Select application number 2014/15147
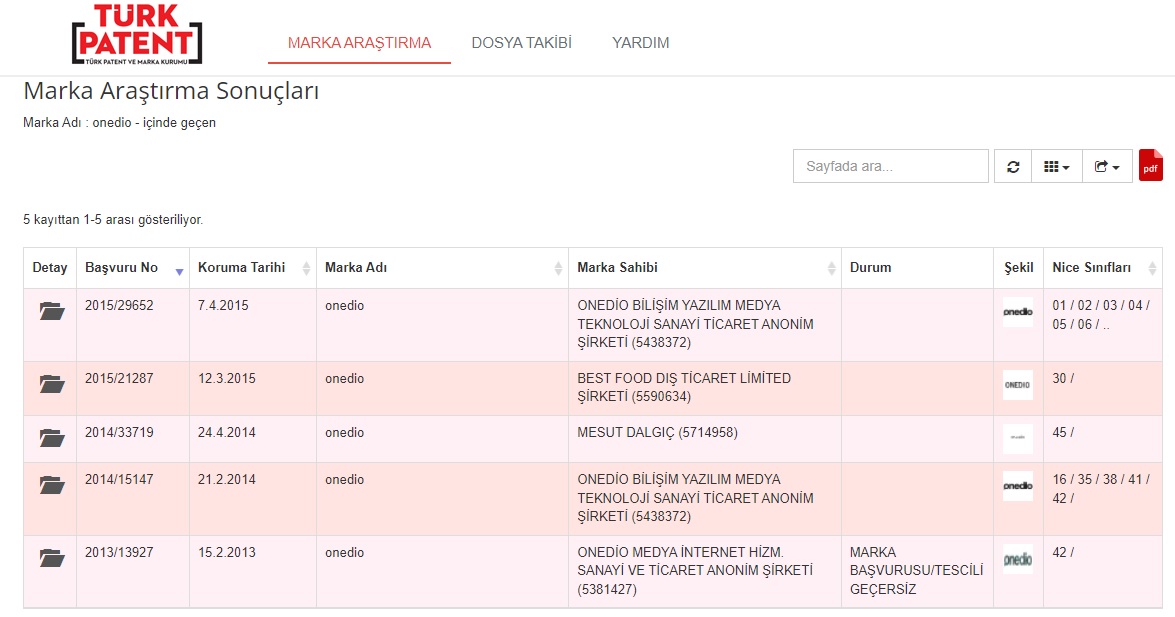The width and height of the screenshot is (1175, 617). 119,479
